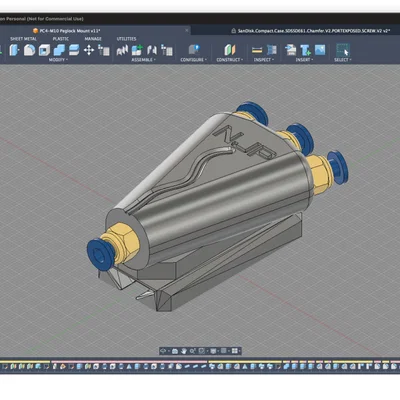Select the Split Body tool icon
Screen dimensions: 400x400
[74, 50]
